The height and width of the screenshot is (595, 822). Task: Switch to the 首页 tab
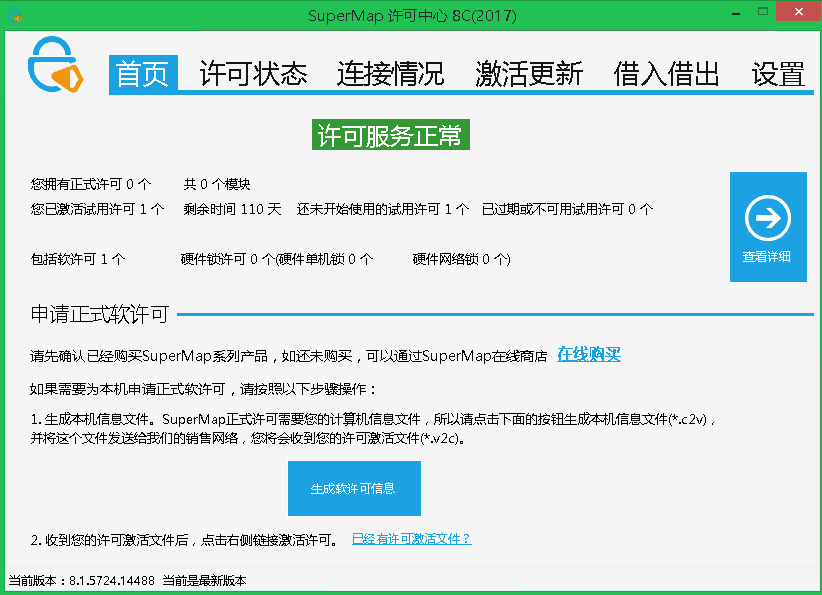pos(143,74)
